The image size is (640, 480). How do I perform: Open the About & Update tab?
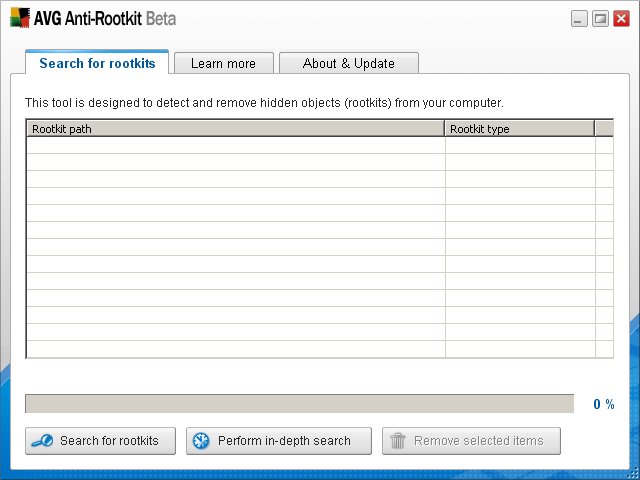349,63
